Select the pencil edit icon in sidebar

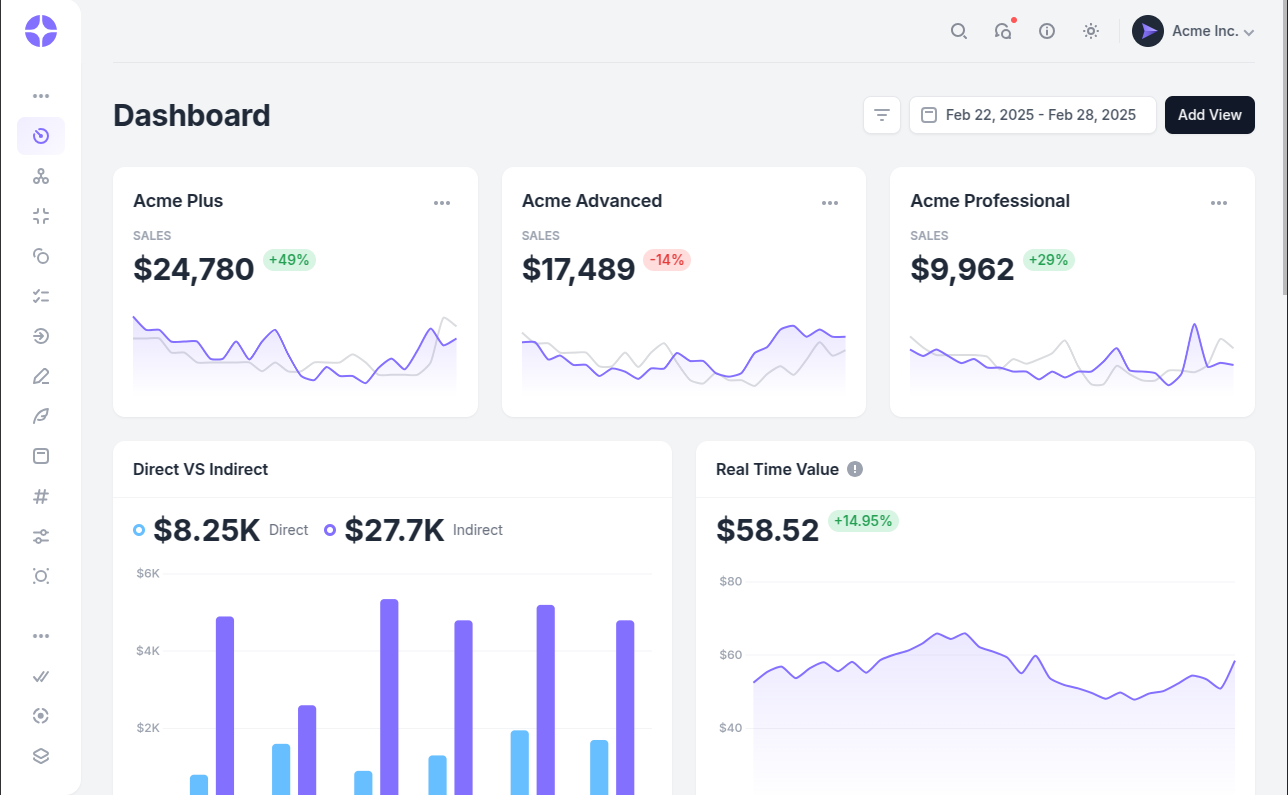click(41, 376)
